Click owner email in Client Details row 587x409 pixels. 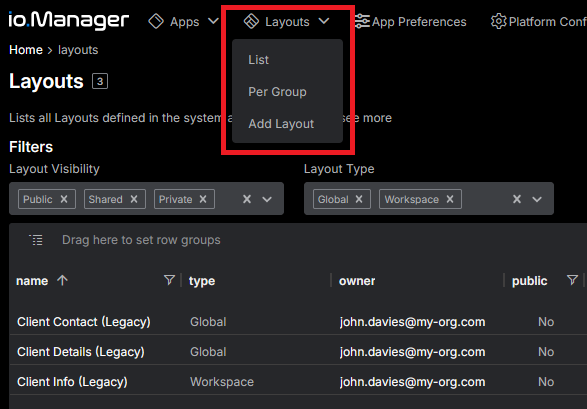pyautogui.click(x=413, y=352)
